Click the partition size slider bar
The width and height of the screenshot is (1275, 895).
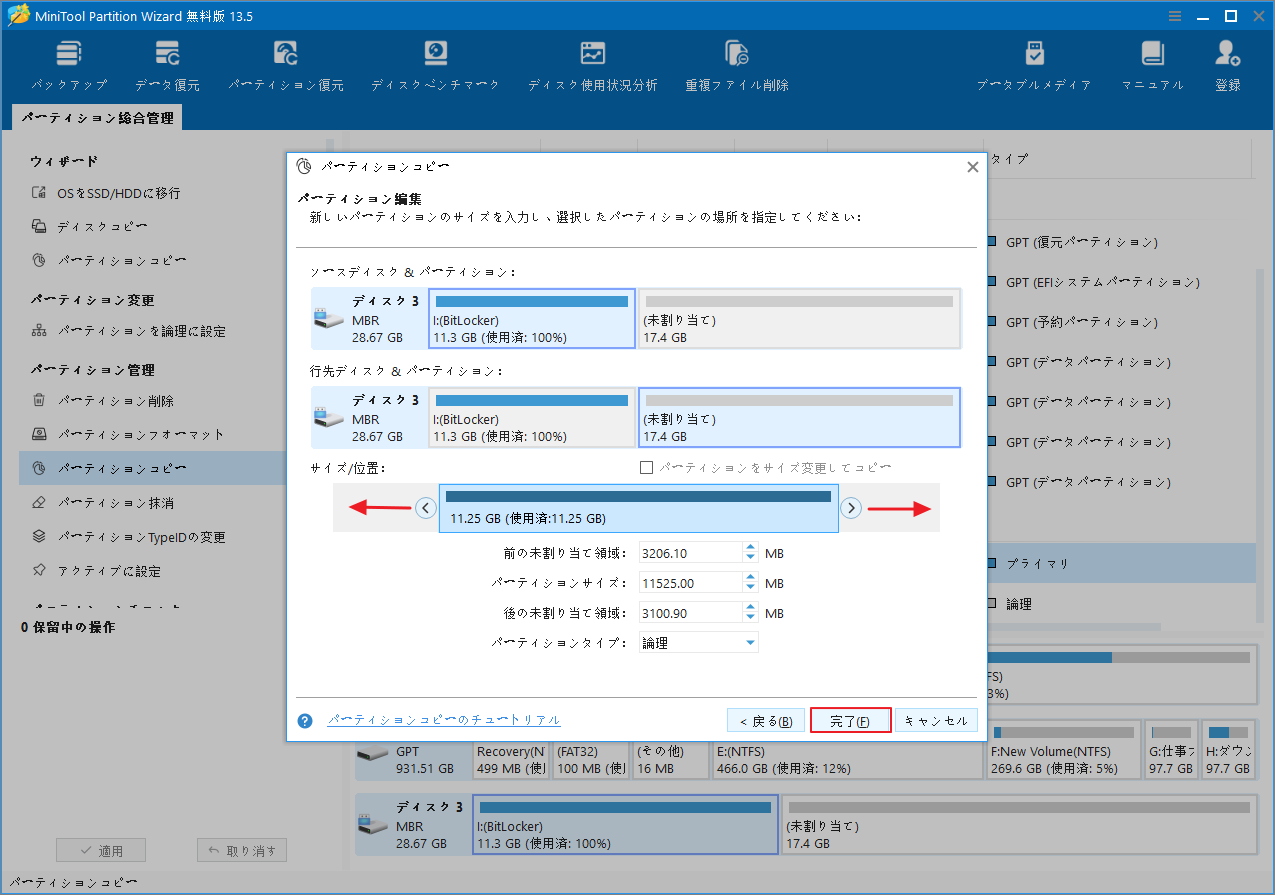(638, 507)
